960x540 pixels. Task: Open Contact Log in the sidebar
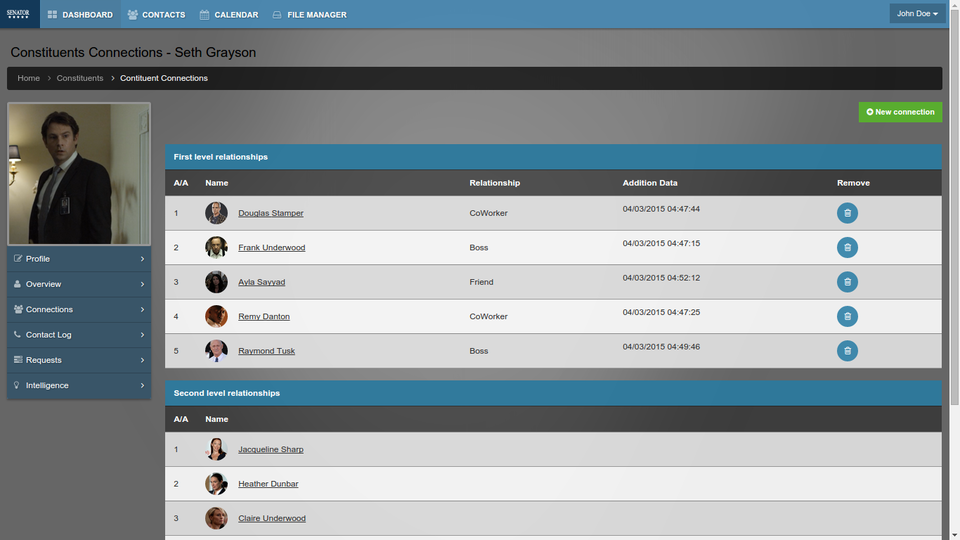[x=79, y=335]
